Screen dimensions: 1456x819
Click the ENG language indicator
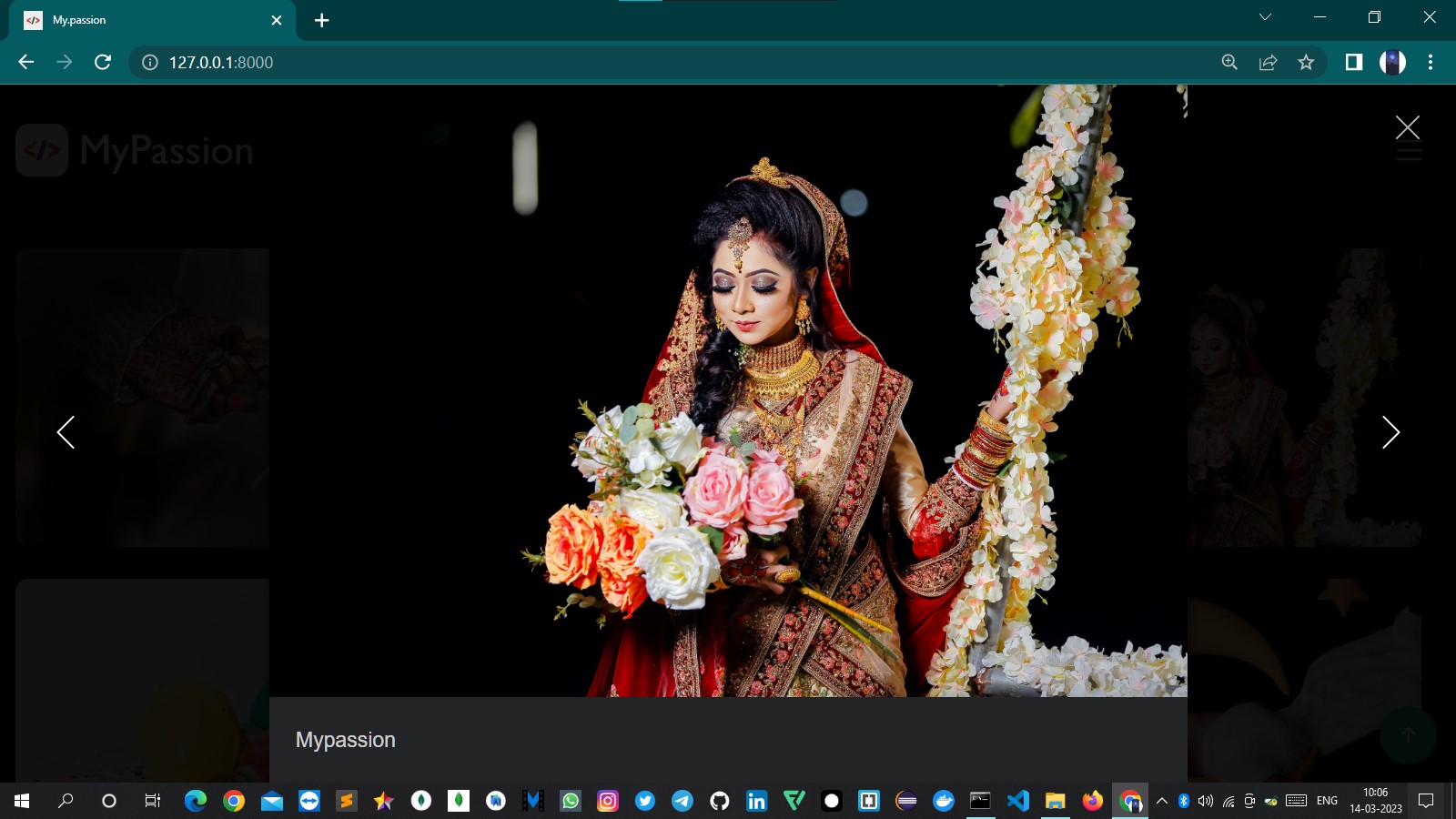(1328, 801)
